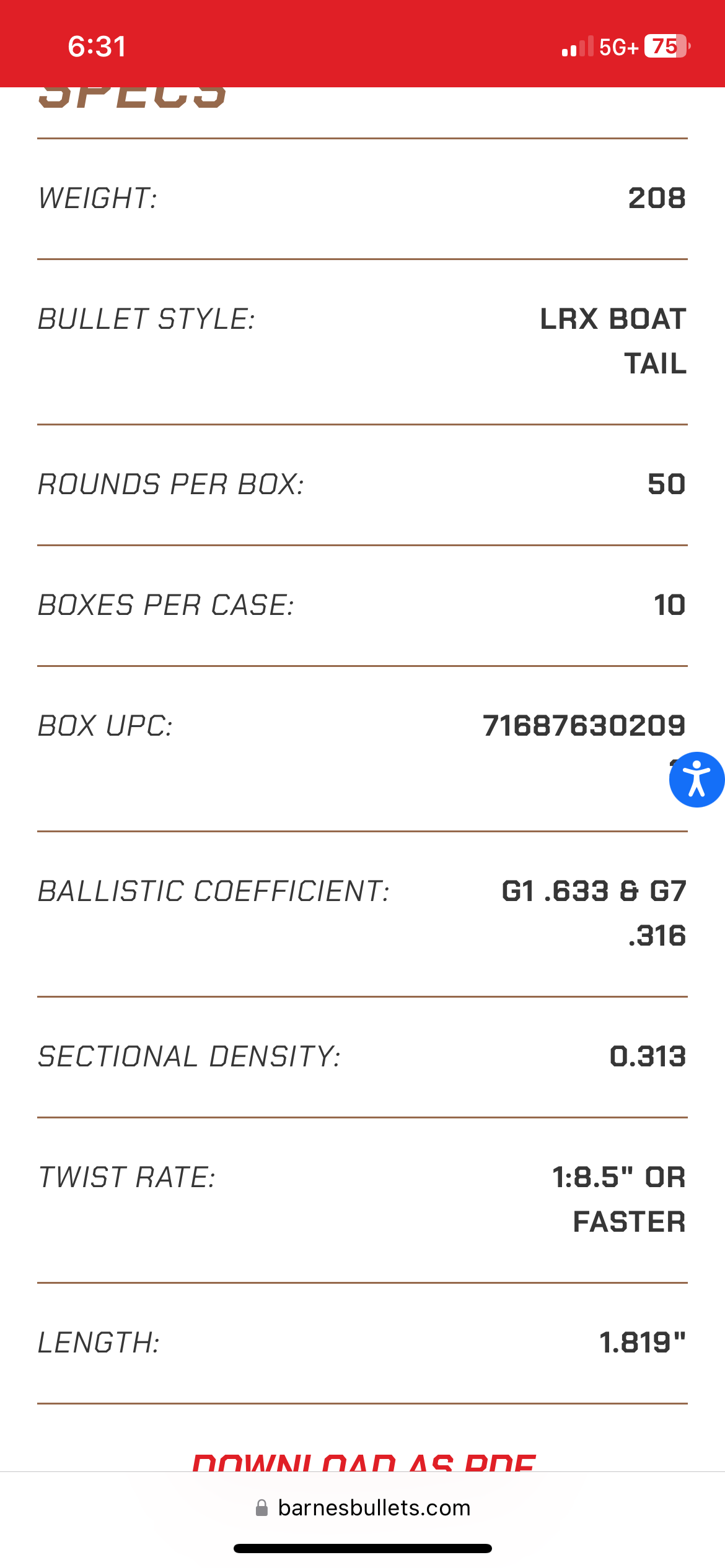Tap the 5G+ network indicator
Image resolution: width=725 pixels, height=1568 pixels.
[618, 47]
